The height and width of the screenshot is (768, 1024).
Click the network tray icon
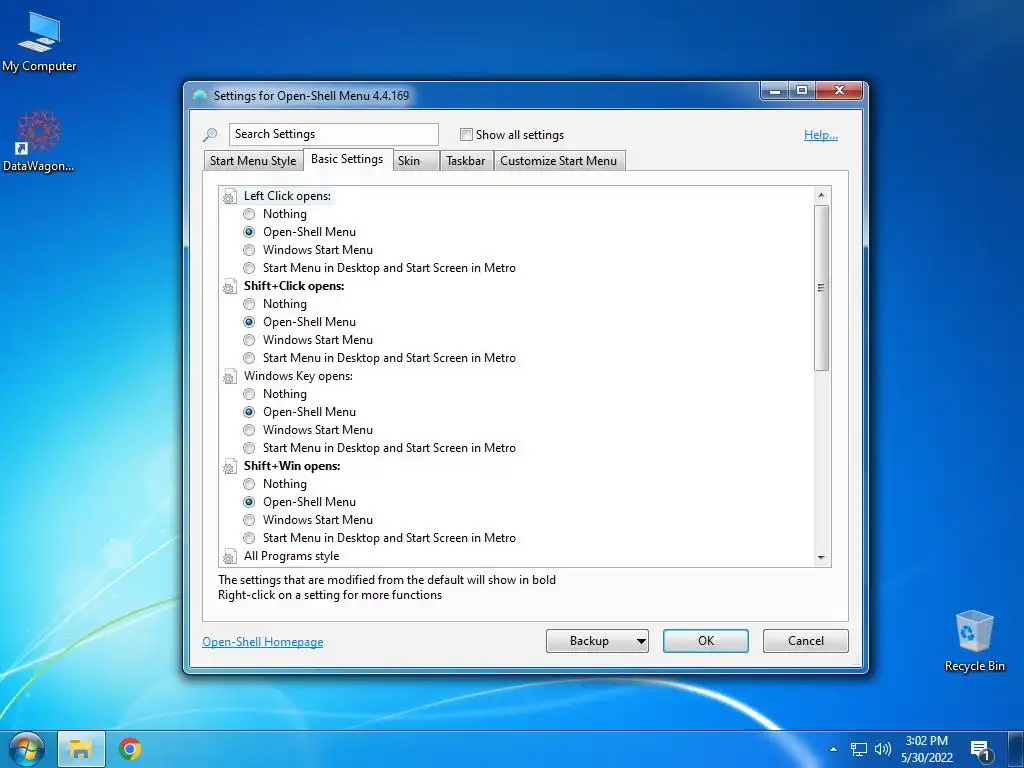(858, 749)
